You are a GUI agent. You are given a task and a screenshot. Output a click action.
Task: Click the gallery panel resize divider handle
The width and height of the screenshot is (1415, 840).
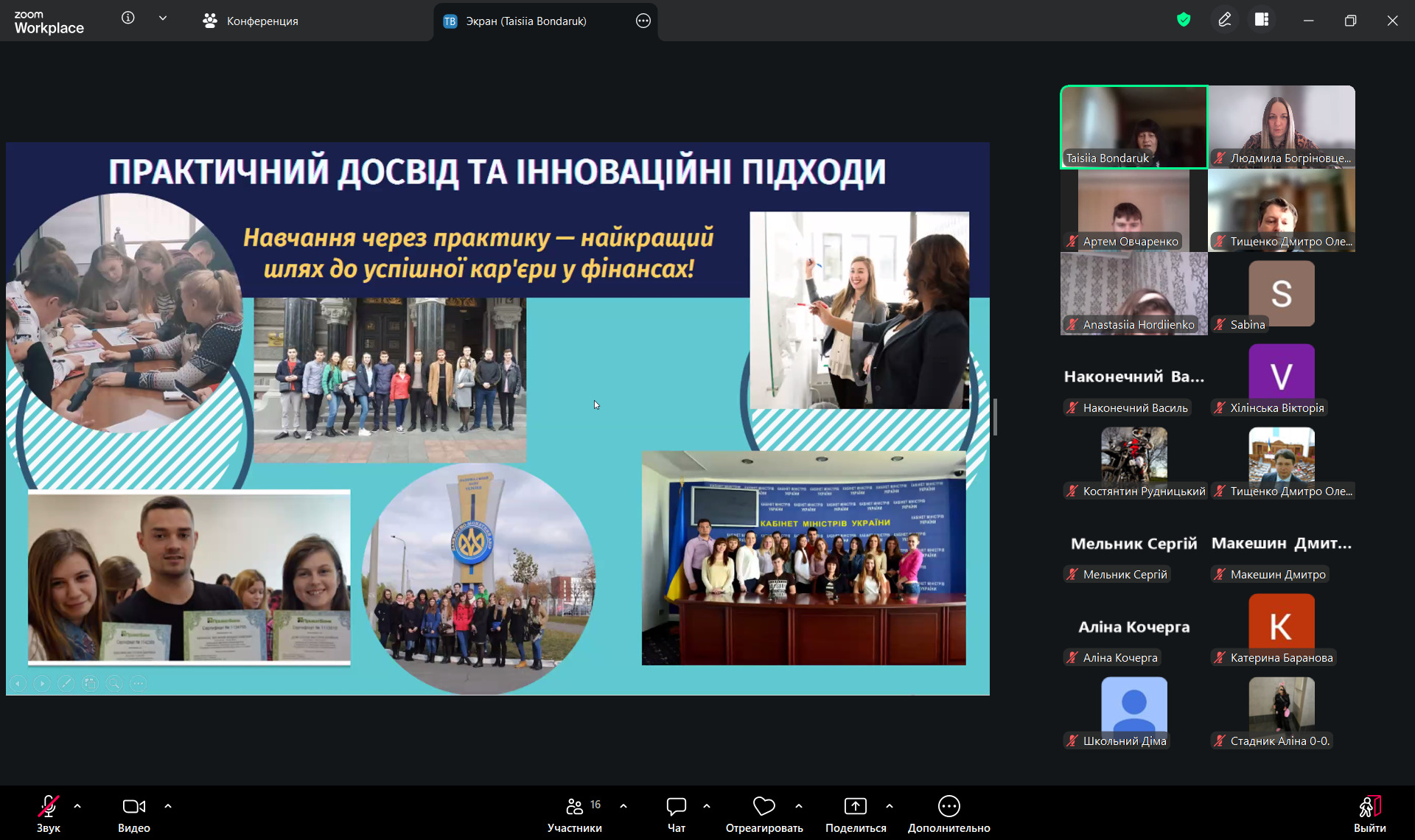995,417
